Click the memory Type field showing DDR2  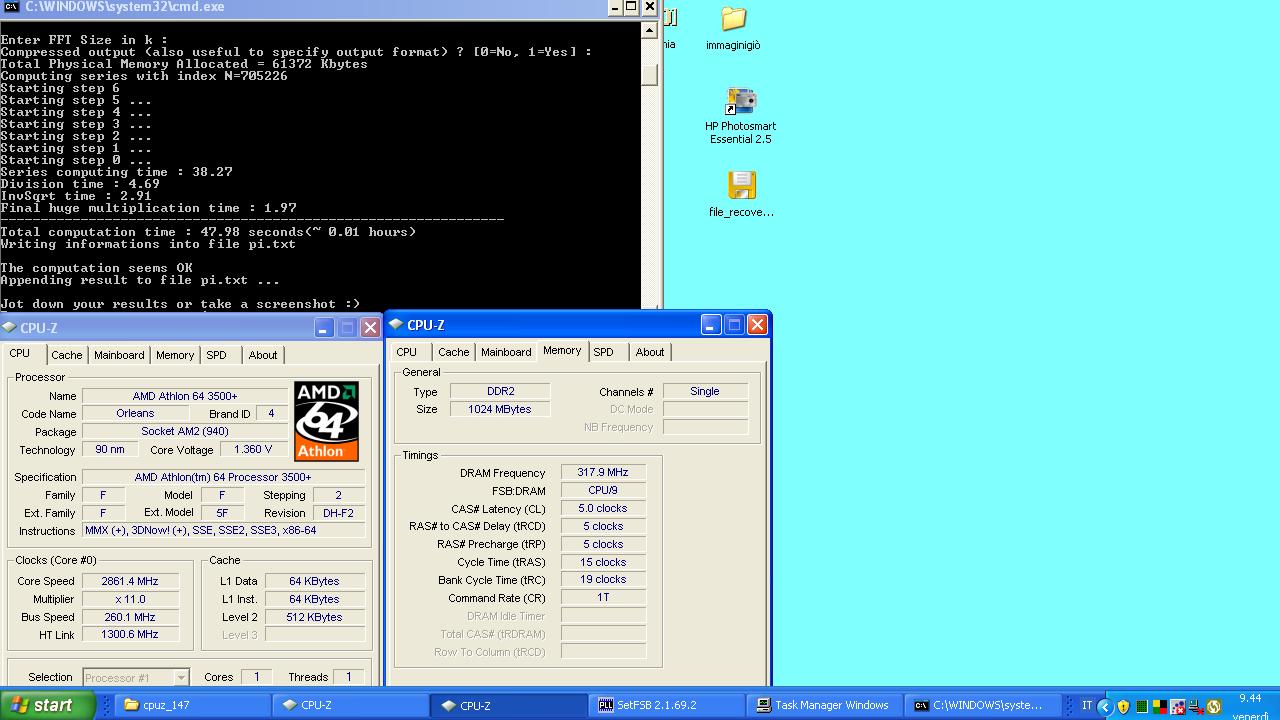pos(500,391)
